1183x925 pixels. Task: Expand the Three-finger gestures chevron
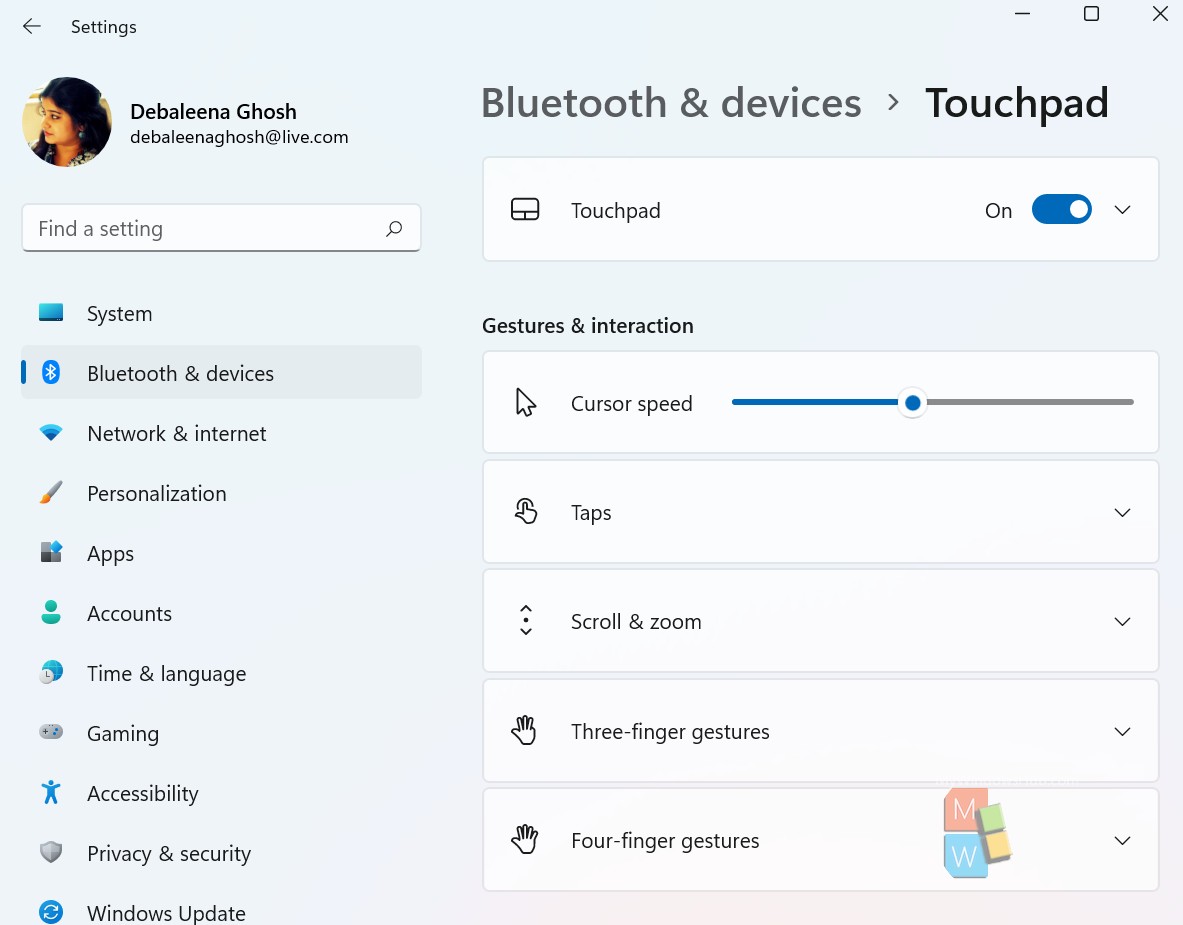click(1122, 731)
